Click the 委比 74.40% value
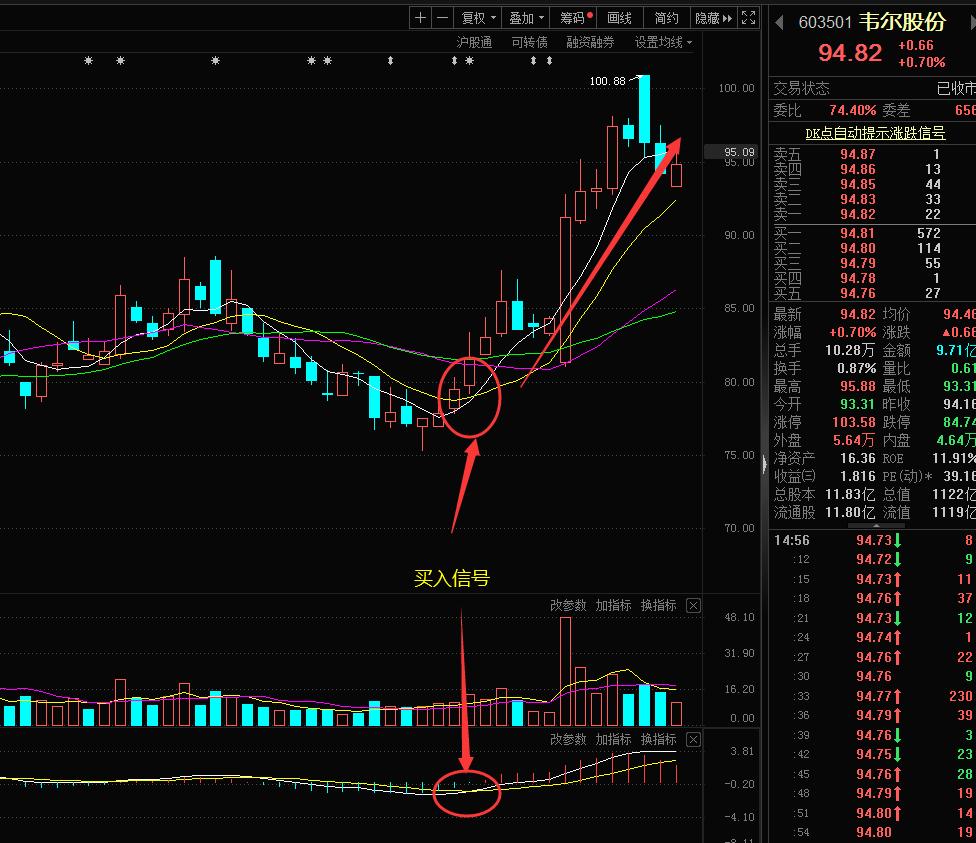Viewport: 976px width, 843px height. click(x=852, y=110)
